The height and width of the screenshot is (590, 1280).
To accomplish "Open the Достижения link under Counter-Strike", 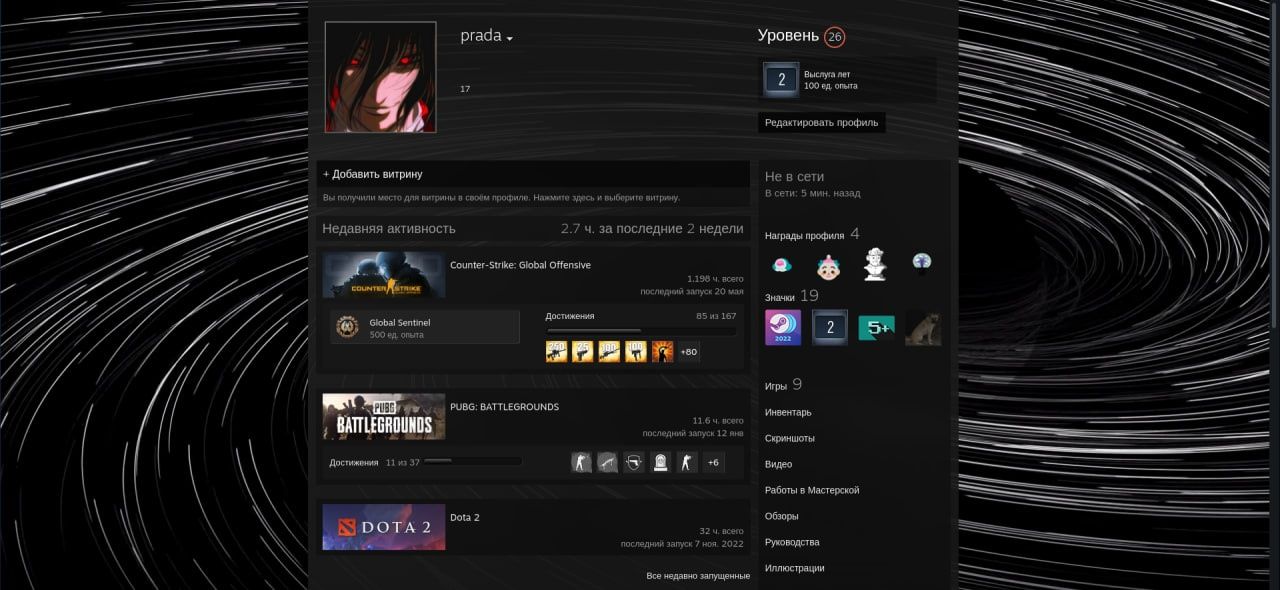I will point(570,316).
